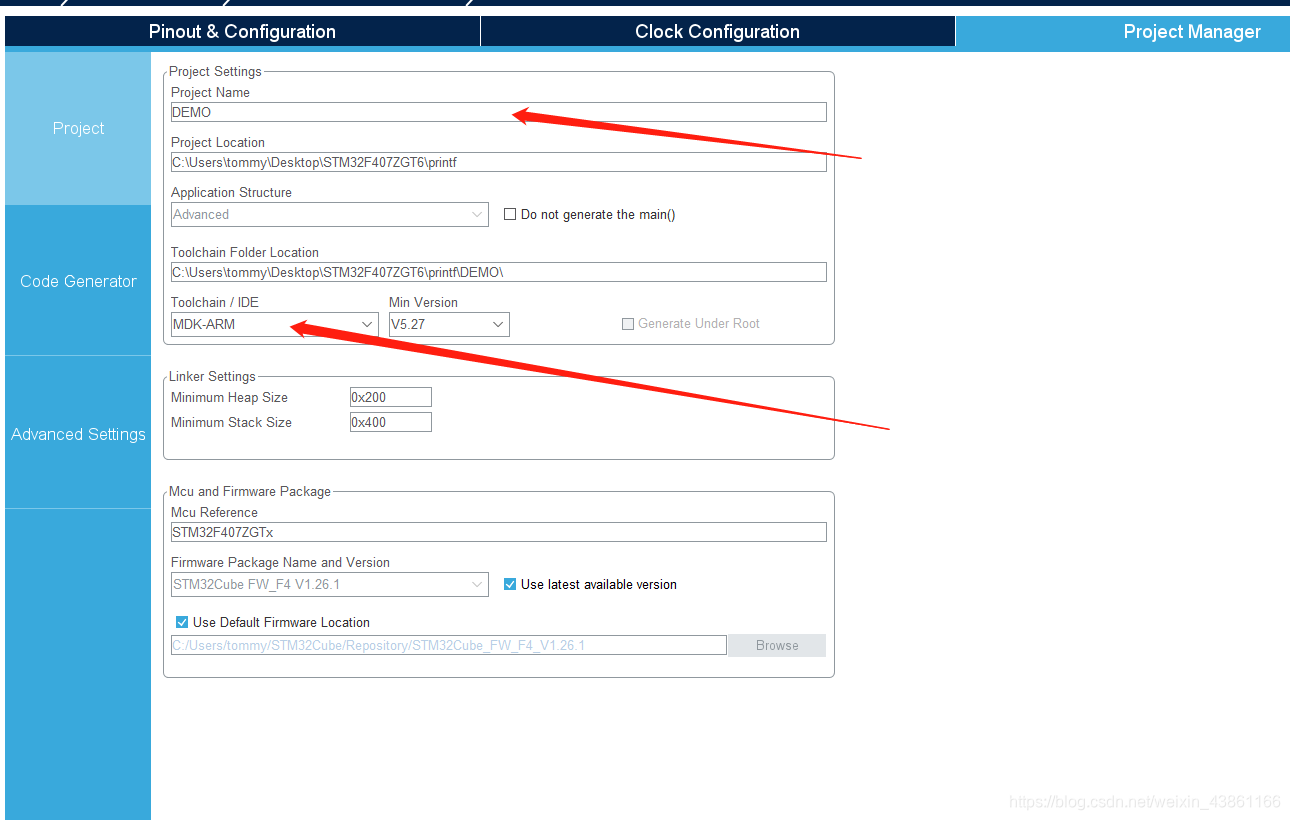Viewport: 1290px width, 820px height.
Task: Click the Project Name field containing DEMO
Action: pos(498,112)
